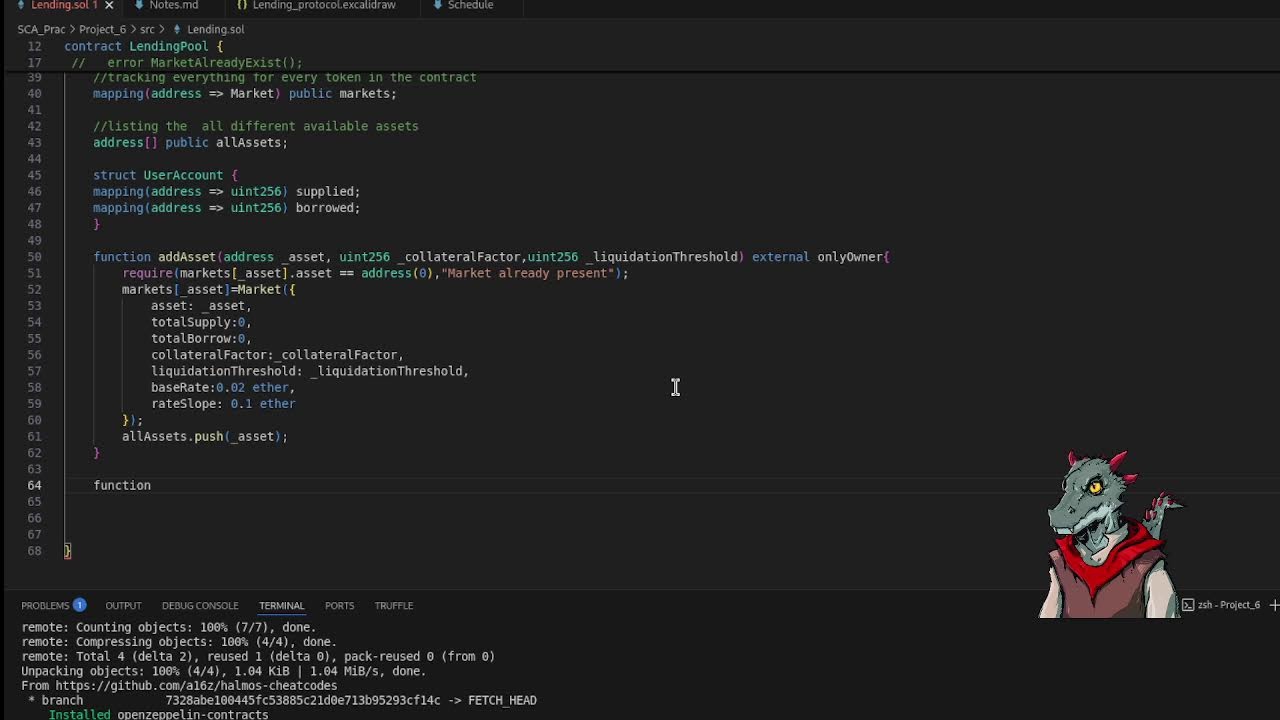Click line number 50 in the gutter
The image size is (1280, 720).
(x=34, y=257)
